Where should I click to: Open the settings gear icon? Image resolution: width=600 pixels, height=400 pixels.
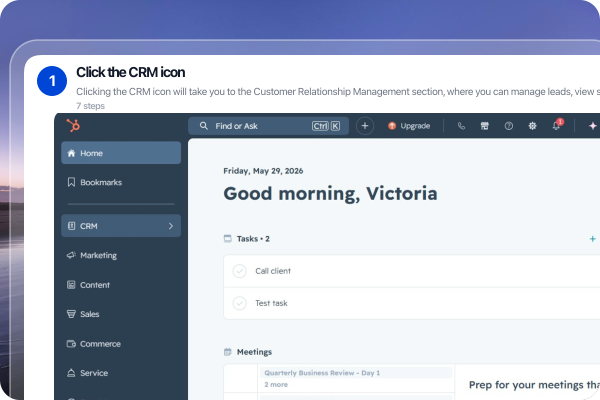(532, 126)
